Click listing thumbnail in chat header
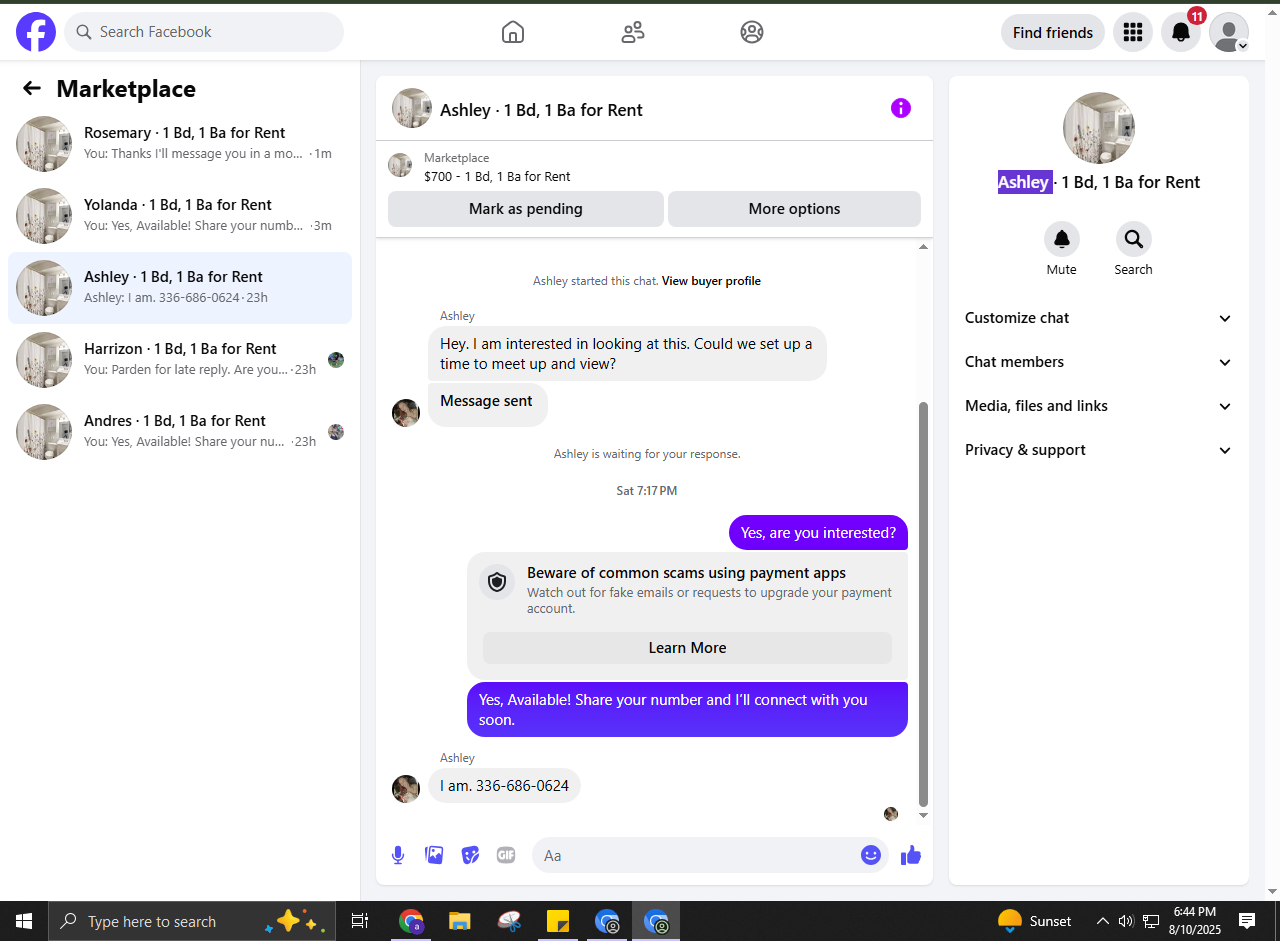The image size is (1280, 941). pos(412,108)
